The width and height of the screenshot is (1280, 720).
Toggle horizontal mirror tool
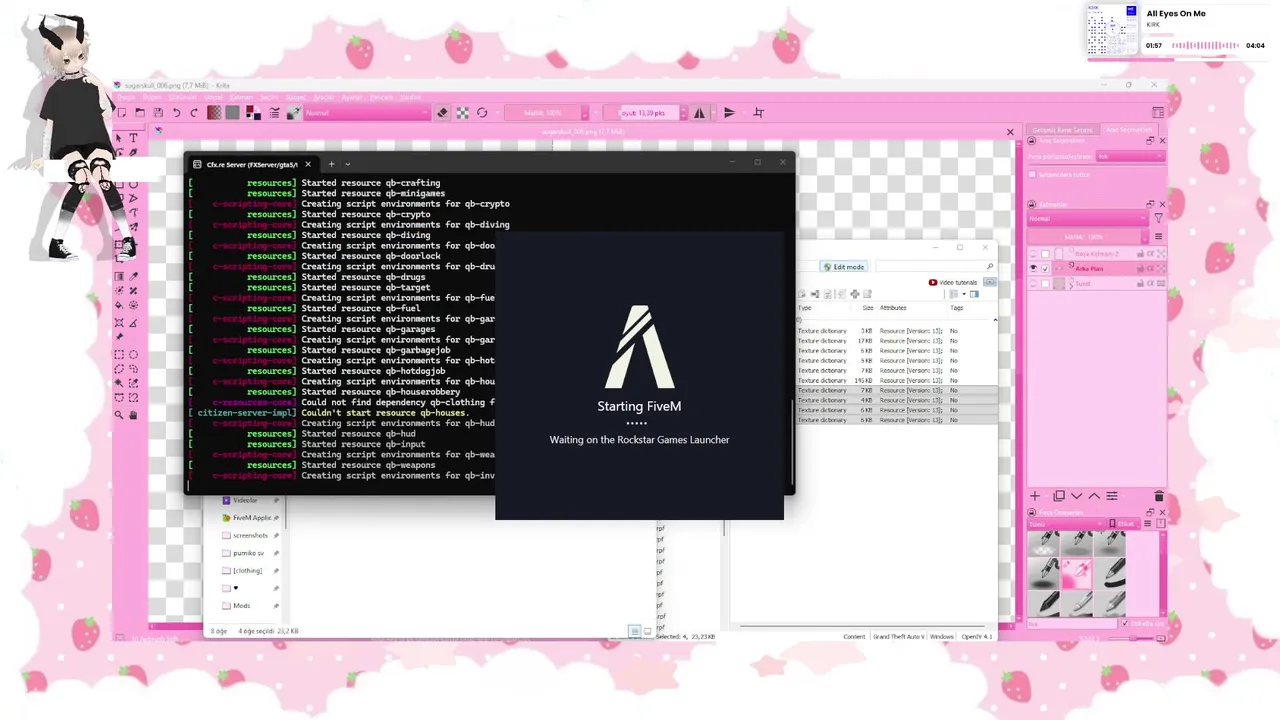tap(699, 112)
